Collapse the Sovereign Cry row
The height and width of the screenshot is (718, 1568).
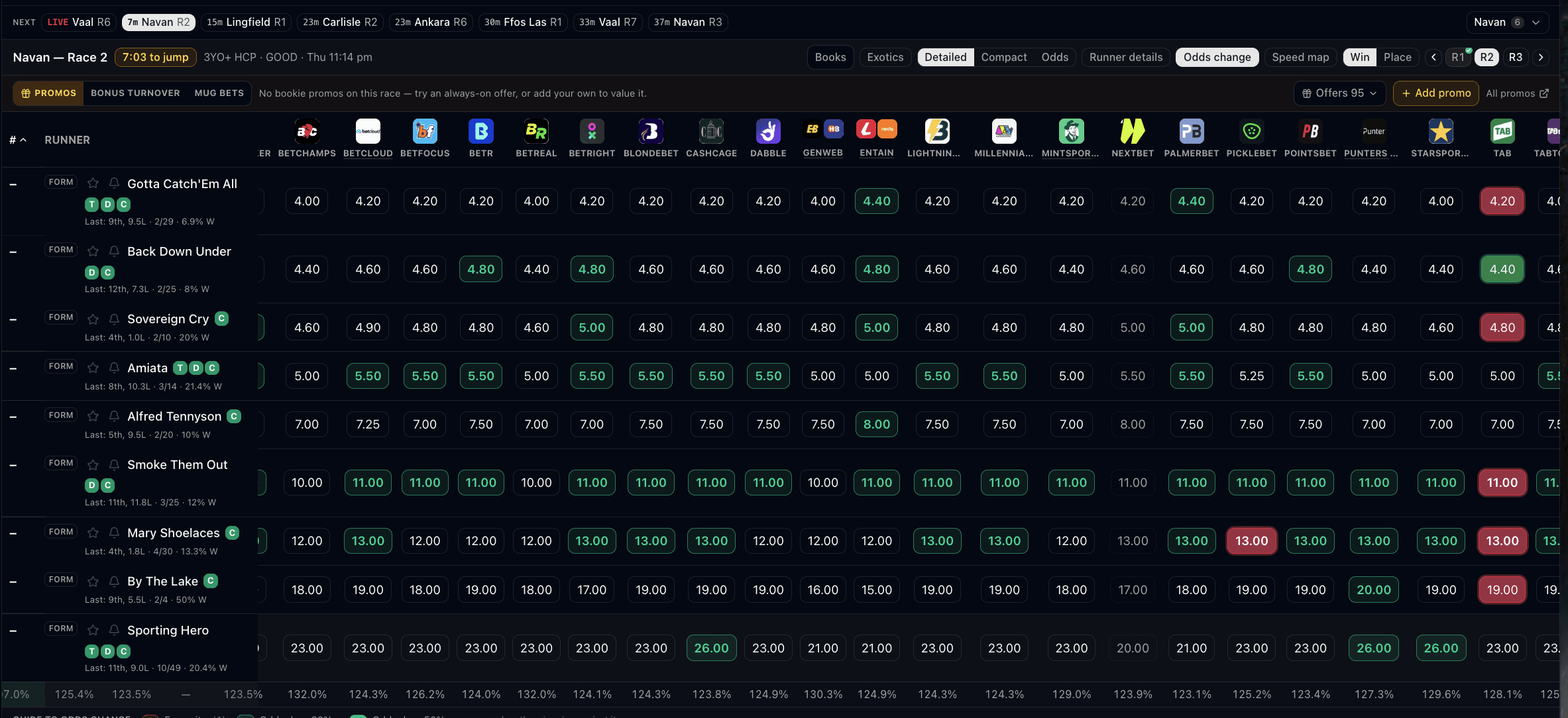click(13, 319)
